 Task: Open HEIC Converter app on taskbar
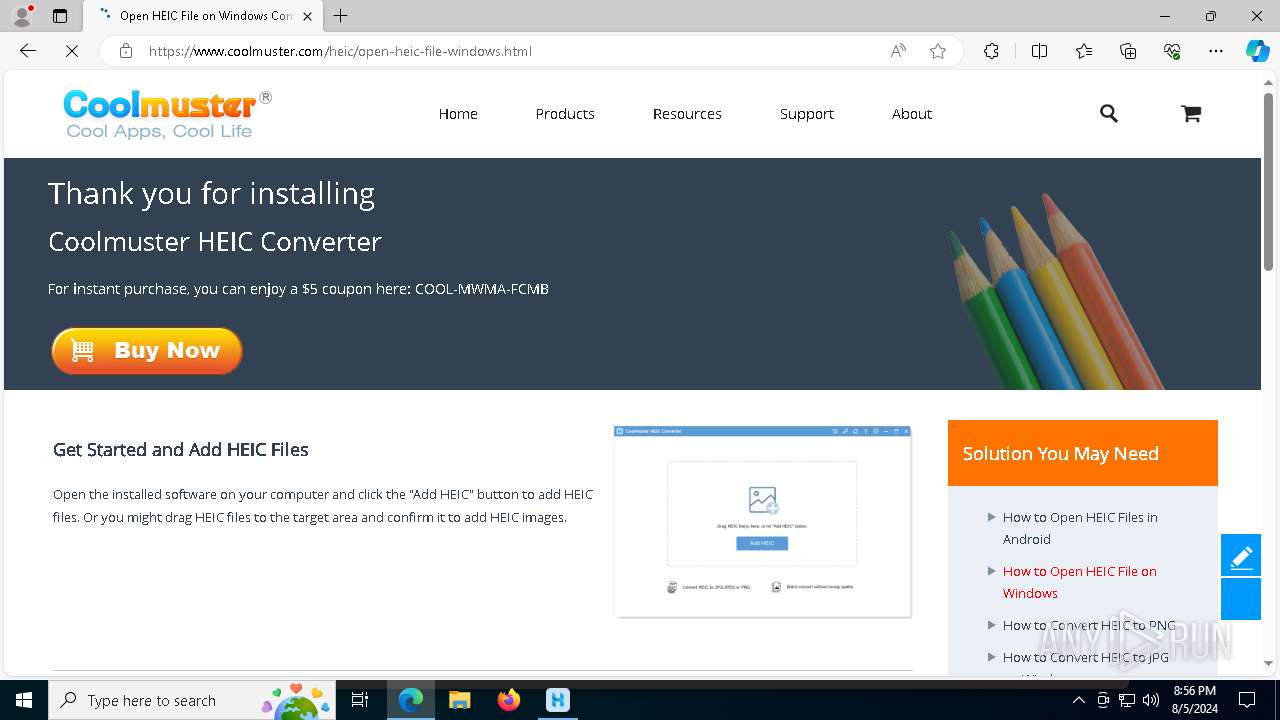pyautogui.click(x=558, y=700)
